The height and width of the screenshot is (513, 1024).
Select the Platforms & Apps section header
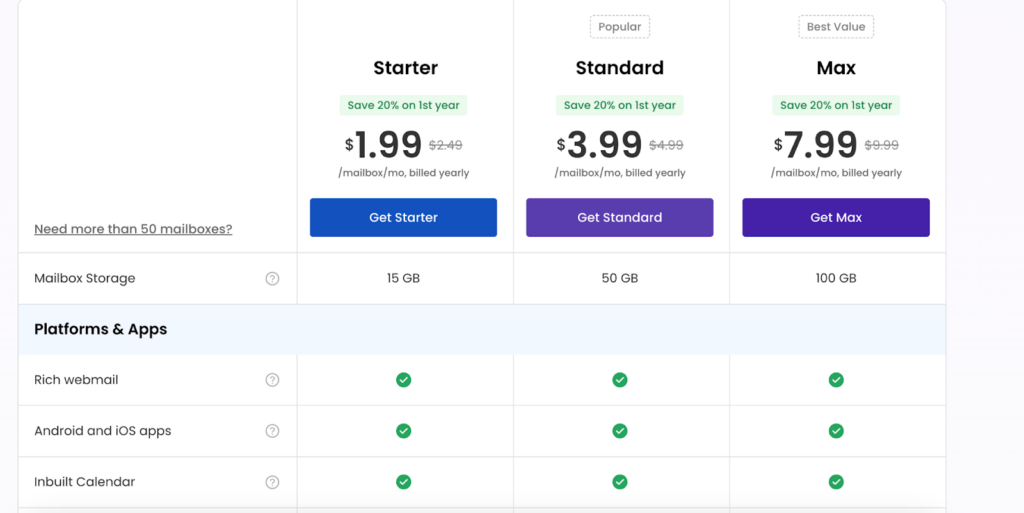pos(101,329)
